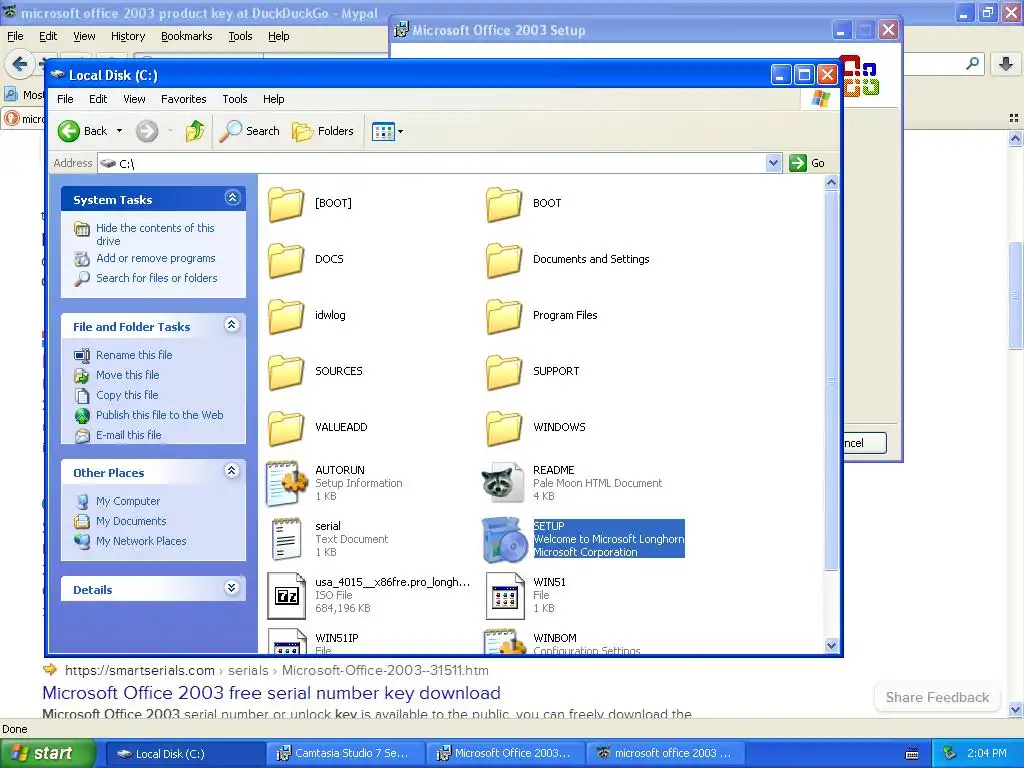The height and width of the screenshot is (768, 1024).
Task: Select the SUPPORT folder
Action: [504, 372]
